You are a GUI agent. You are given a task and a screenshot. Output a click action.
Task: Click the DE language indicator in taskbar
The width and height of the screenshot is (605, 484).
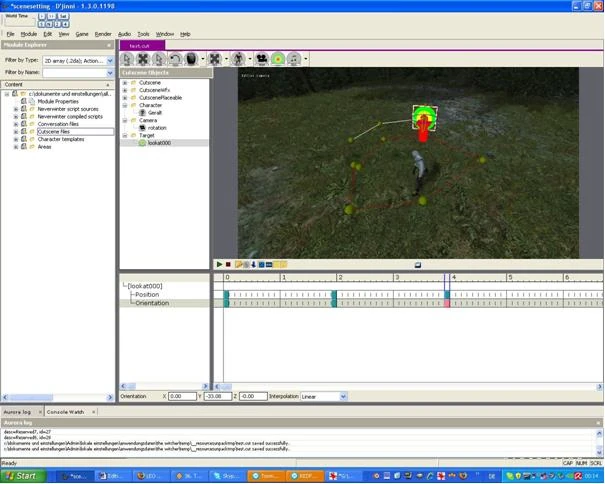[492, 476]
